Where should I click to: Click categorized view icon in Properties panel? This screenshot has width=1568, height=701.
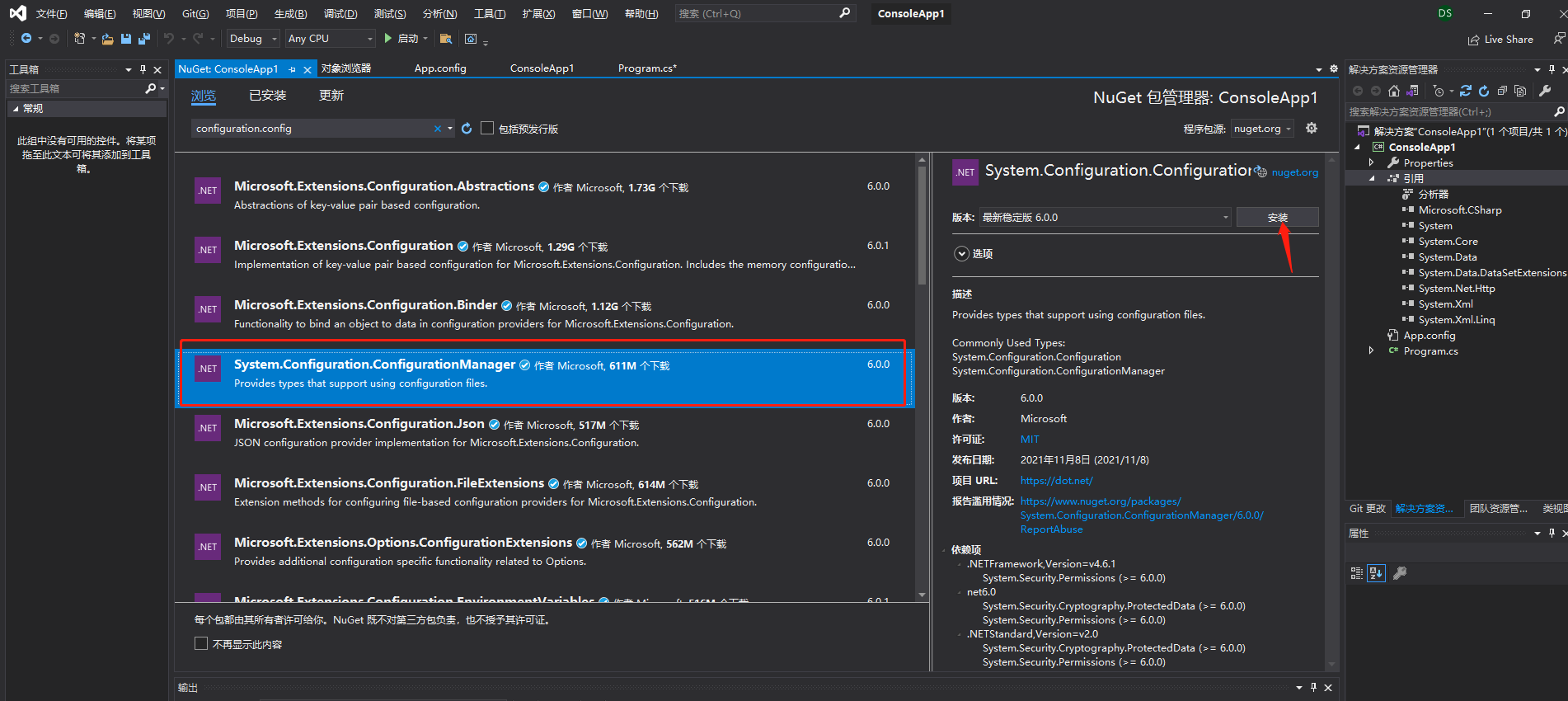click(1357, 573)
